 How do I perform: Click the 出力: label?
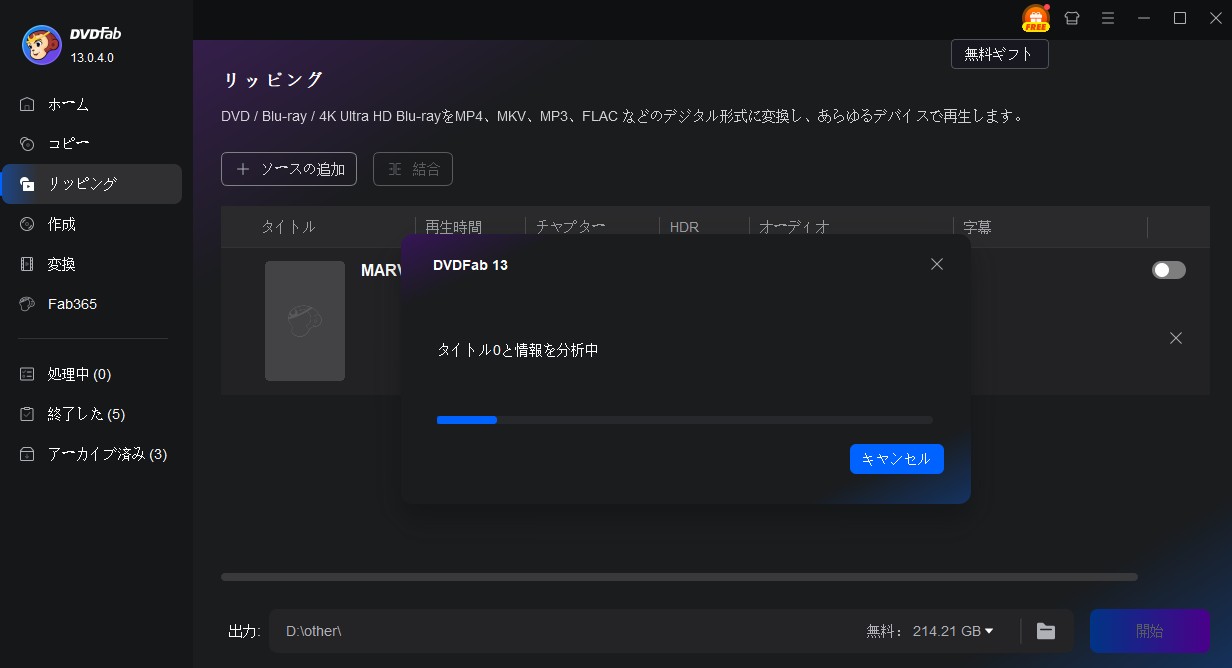click(244, 631)
